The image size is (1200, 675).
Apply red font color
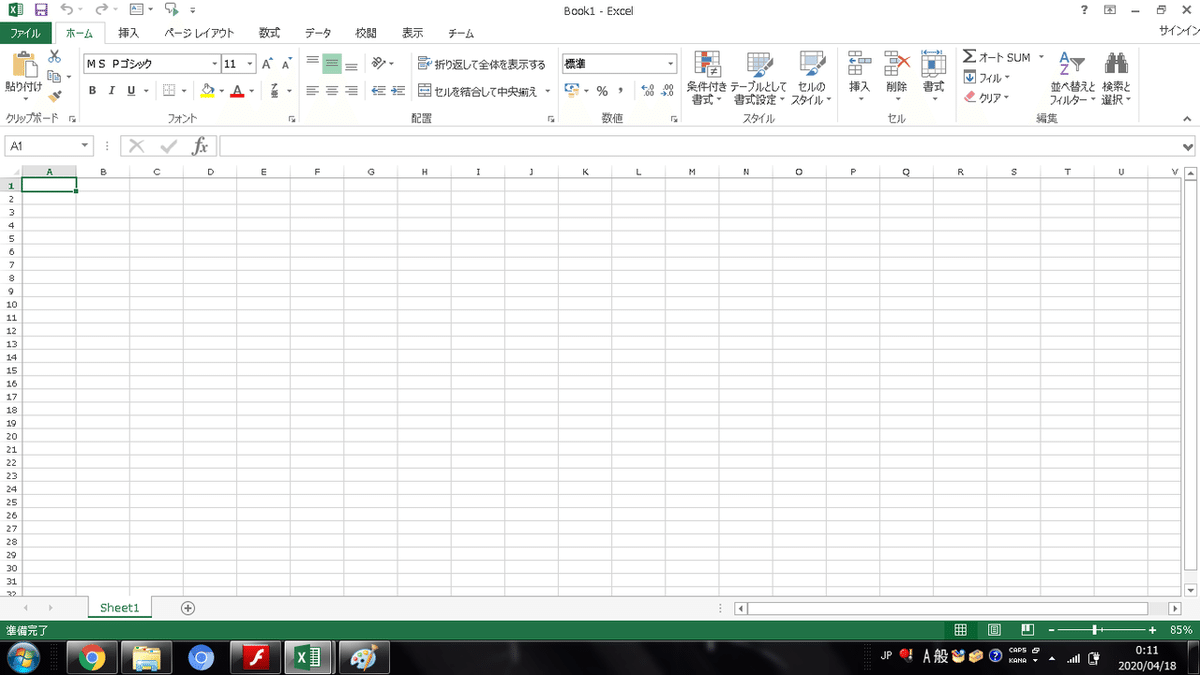pyautogui.click(x=237, y=91)
